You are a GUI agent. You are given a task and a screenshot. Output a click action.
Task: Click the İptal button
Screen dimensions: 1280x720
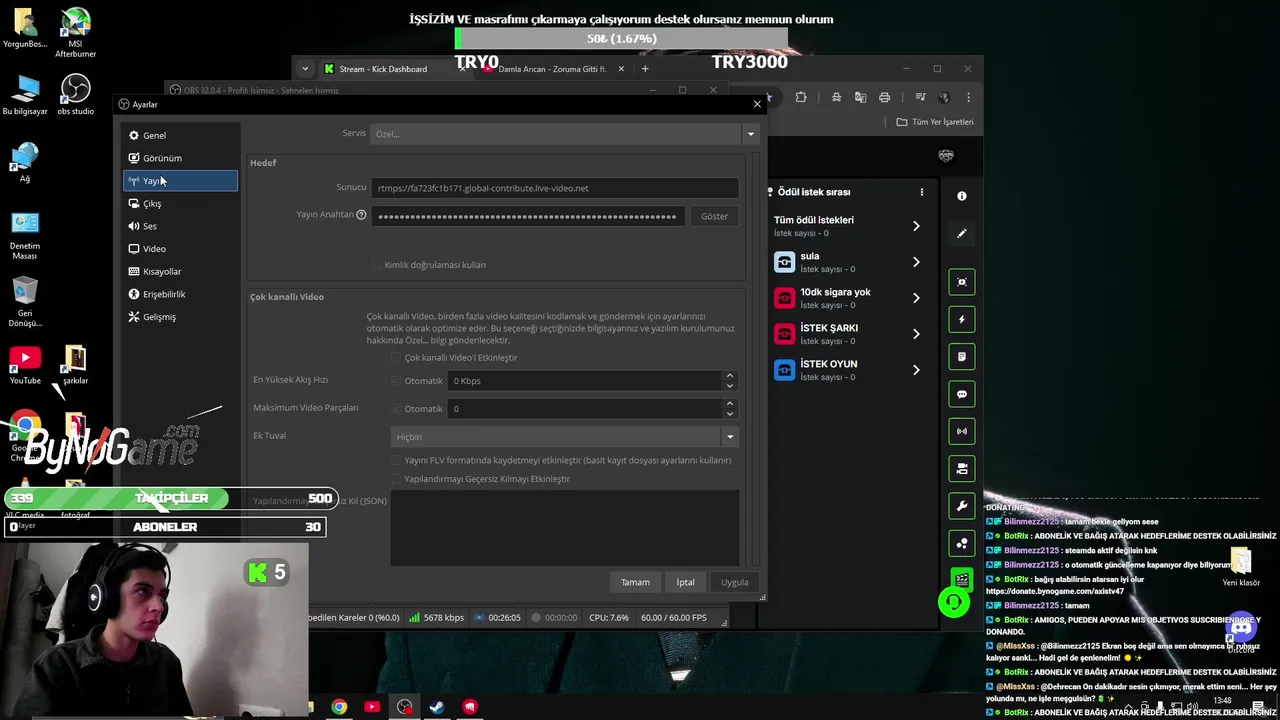685,582
